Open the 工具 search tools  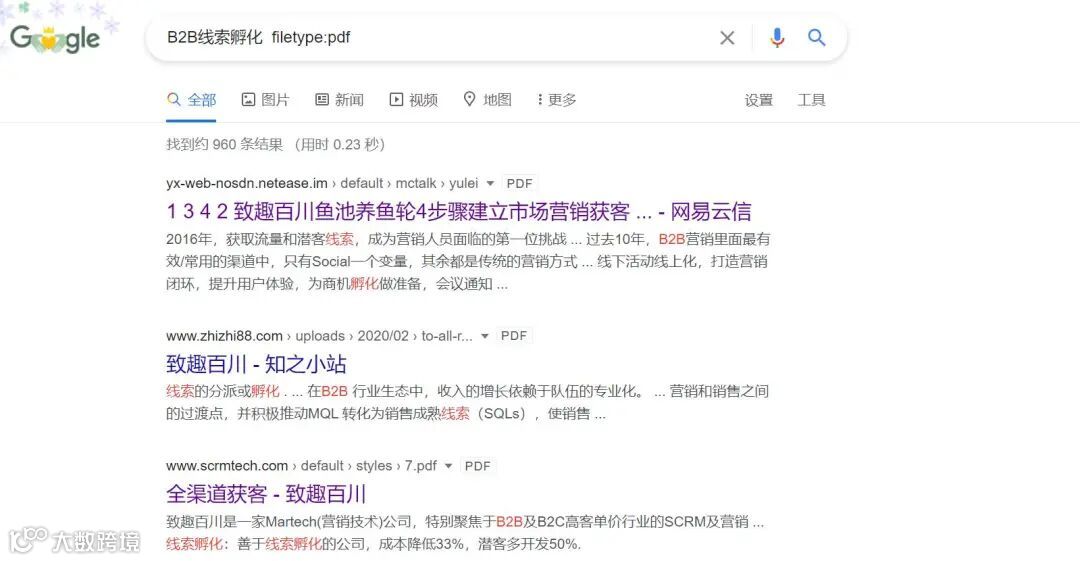(811, 101)
